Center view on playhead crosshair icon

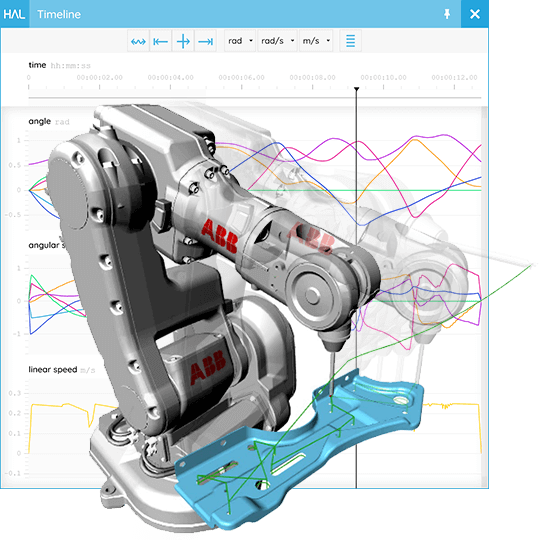(x=183, y=41)
